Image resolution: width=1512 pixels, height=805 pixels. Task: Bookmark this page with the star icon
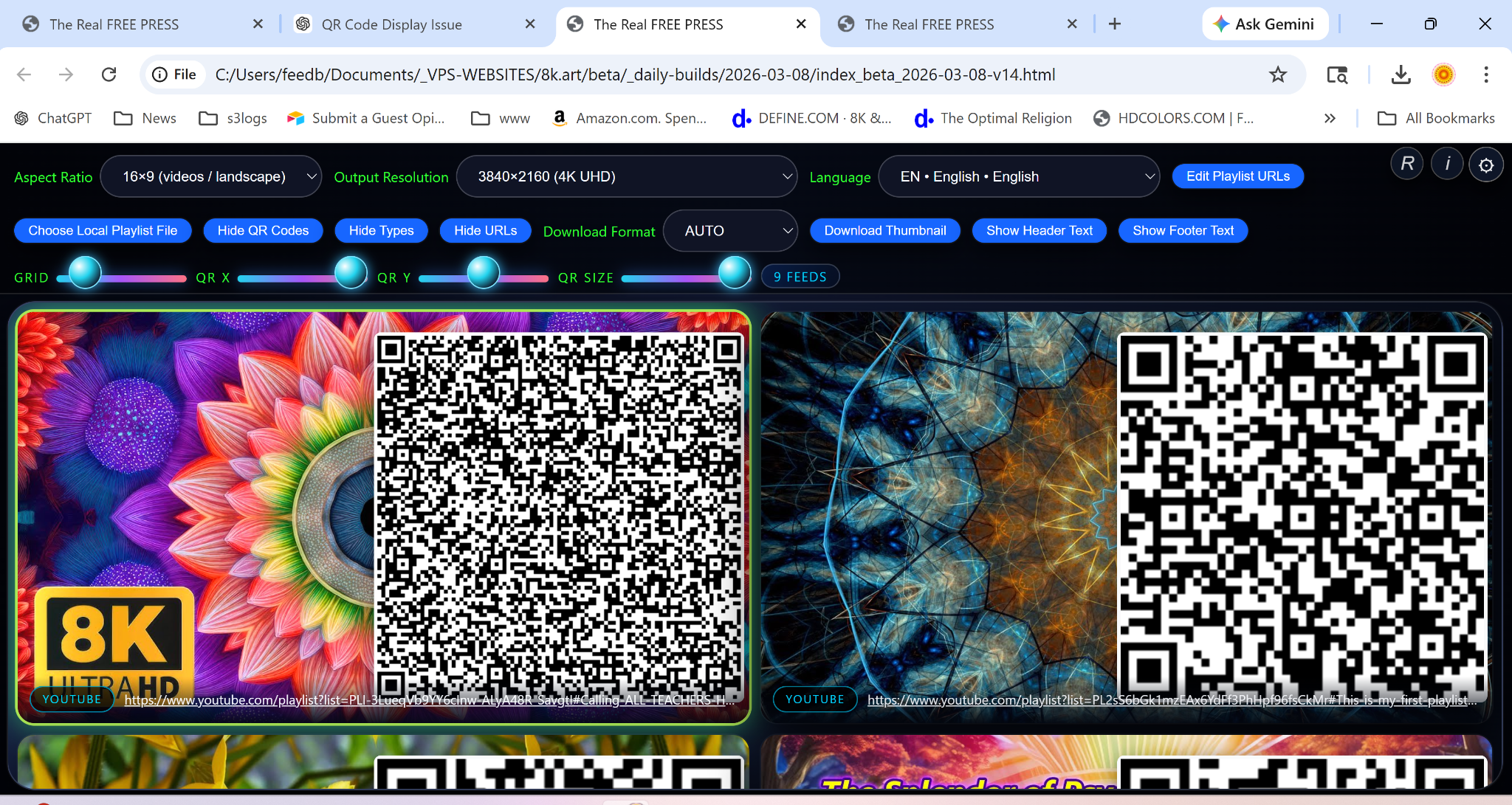tap(1278, 75)
